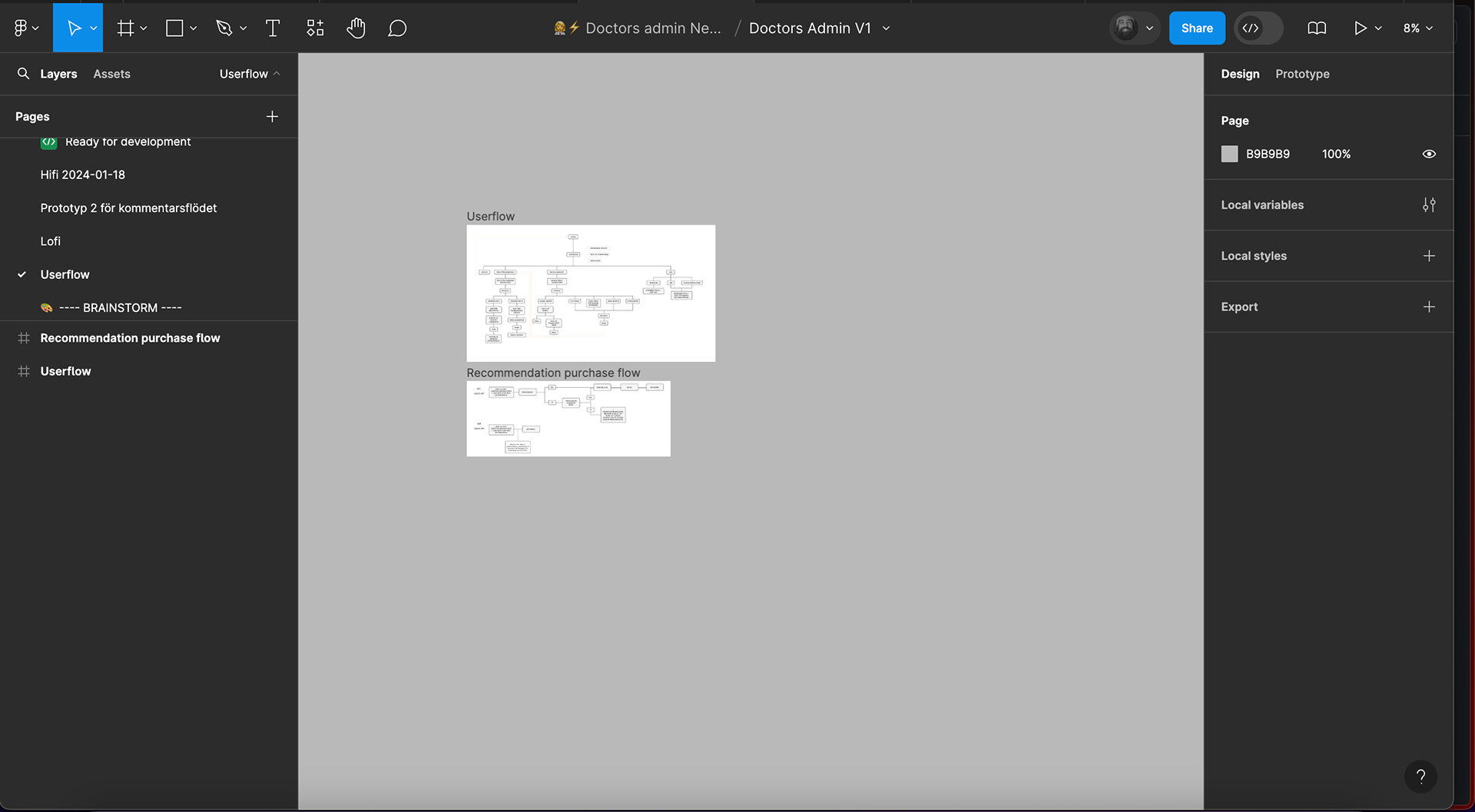Search layers with magnifier icon

tap(23, 73)
